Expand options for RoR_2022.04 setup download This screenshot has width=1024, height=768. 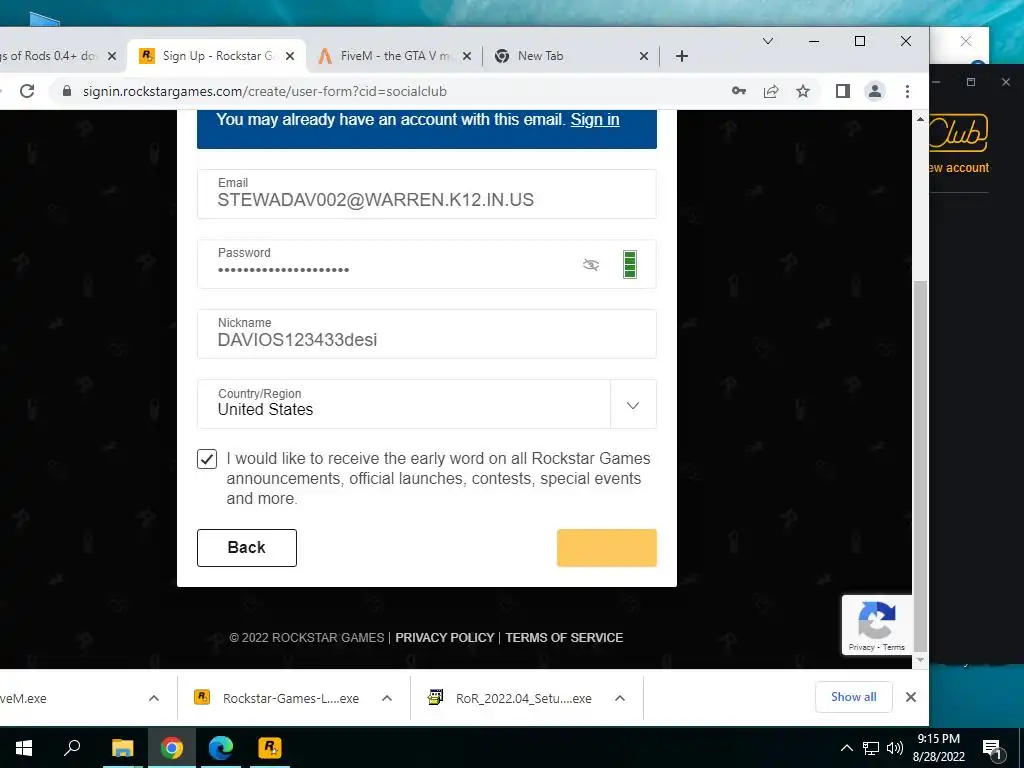pyautogui.click(x=620, y=698)
